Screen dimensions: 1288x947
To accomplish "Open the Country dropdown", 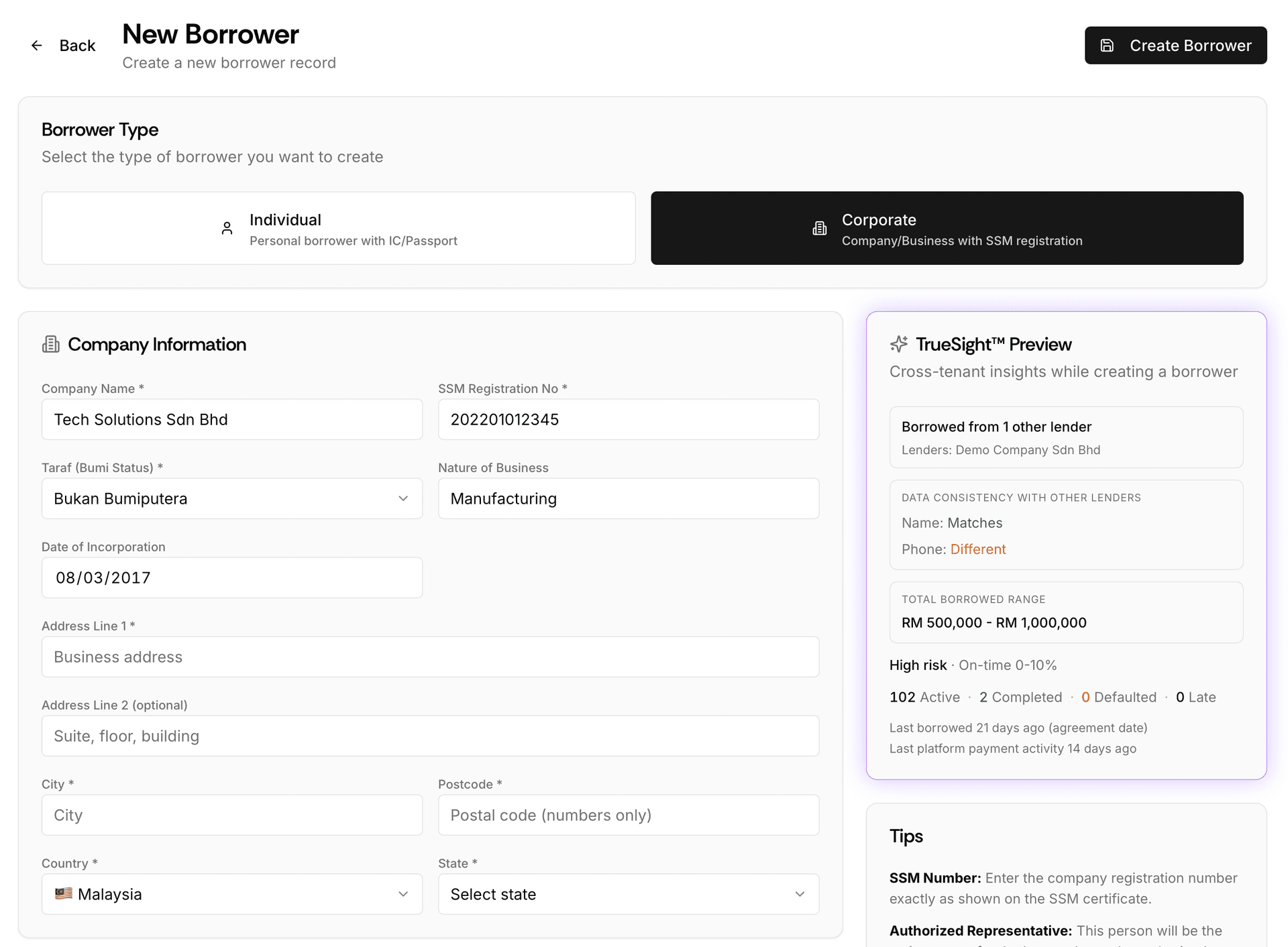I will click(231, 894).
